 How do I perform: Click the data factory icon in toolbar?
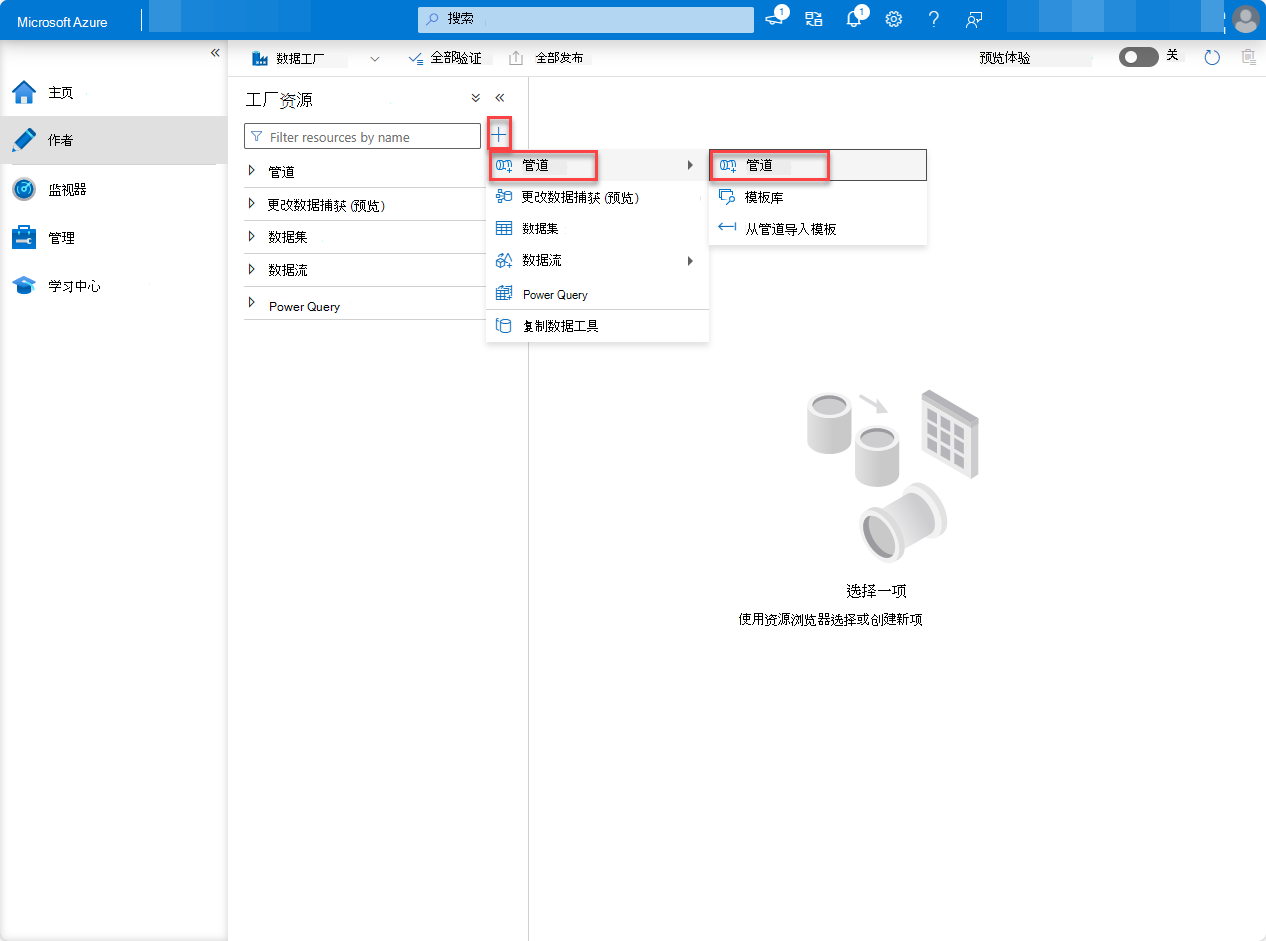tap(260, 58)
